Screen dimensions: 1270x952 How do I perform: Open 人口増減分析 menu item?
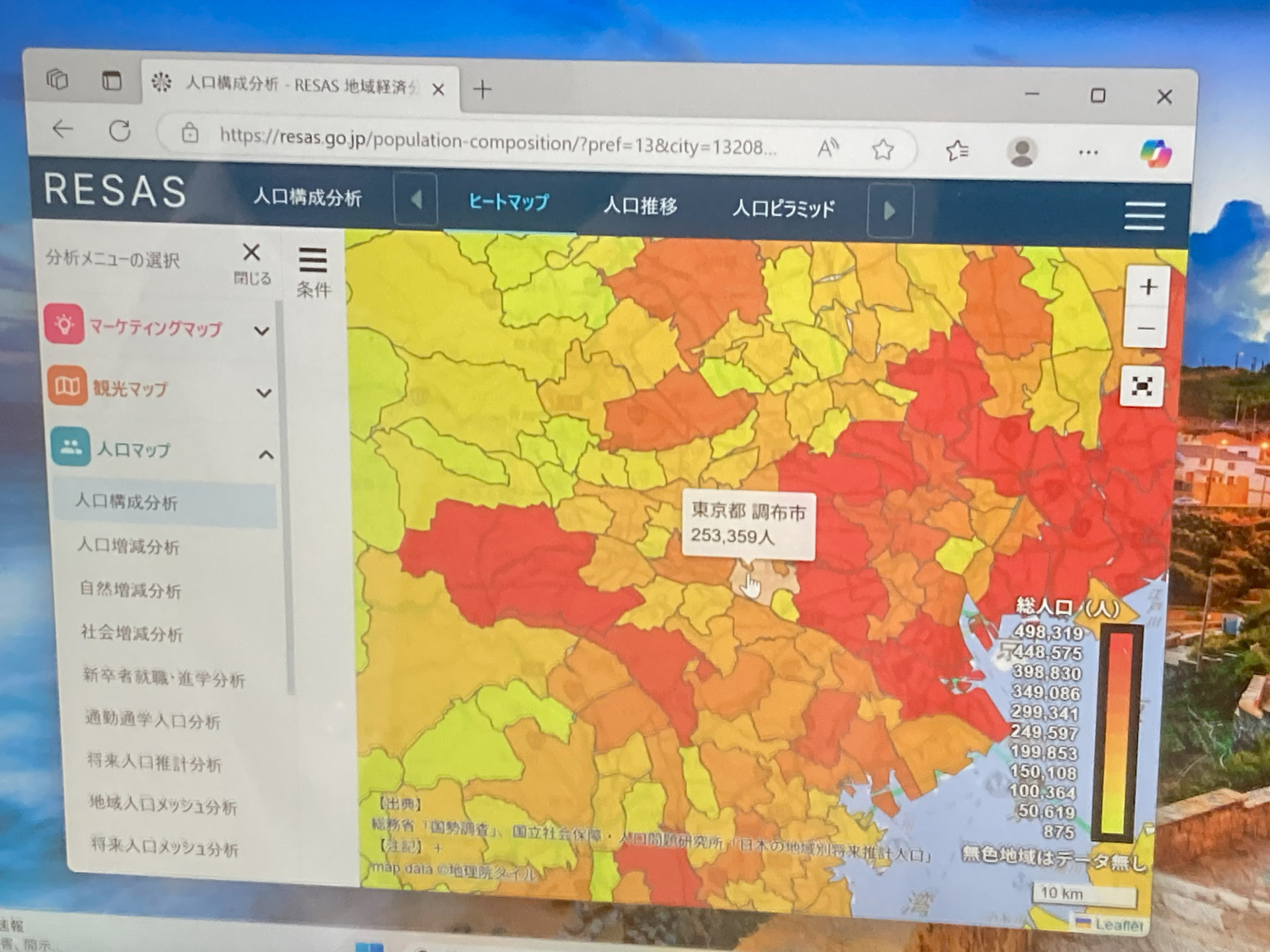(x=128, y=546)
